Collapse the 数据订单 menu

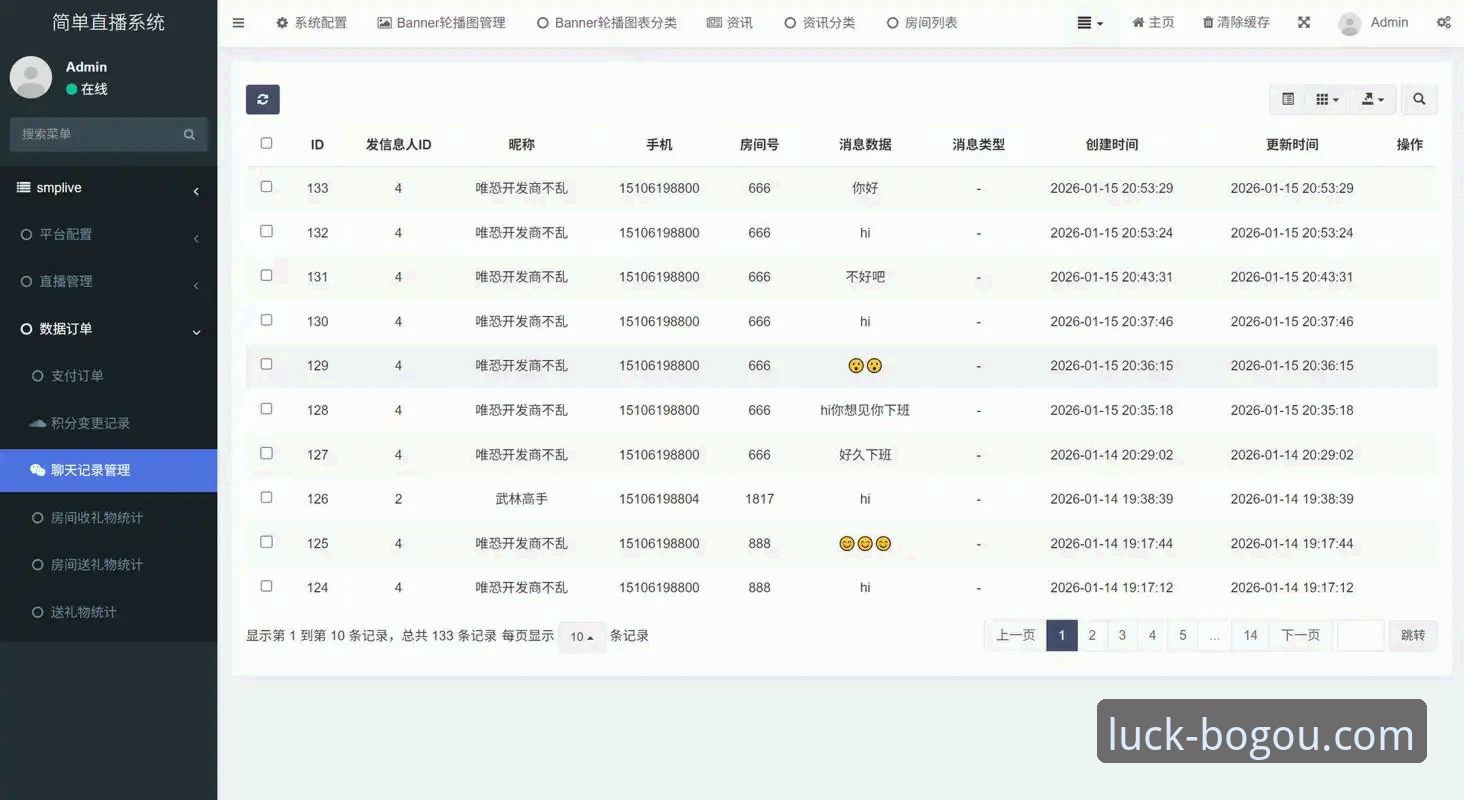(108, 329)
